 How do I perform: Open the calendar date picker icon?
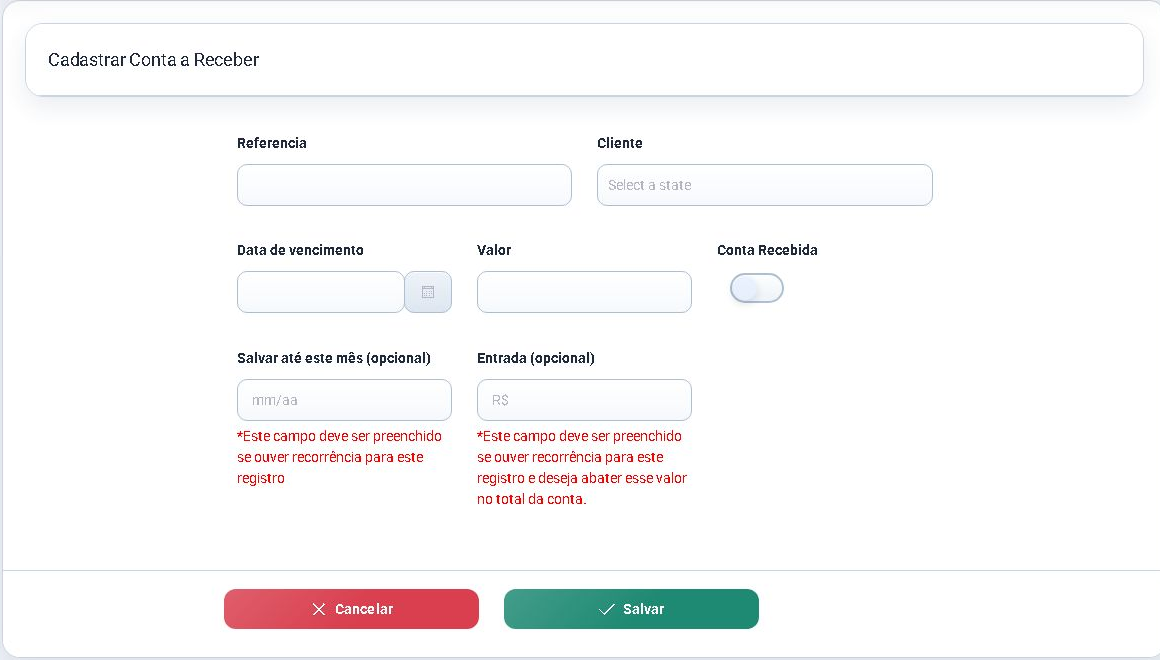(428, 292)
